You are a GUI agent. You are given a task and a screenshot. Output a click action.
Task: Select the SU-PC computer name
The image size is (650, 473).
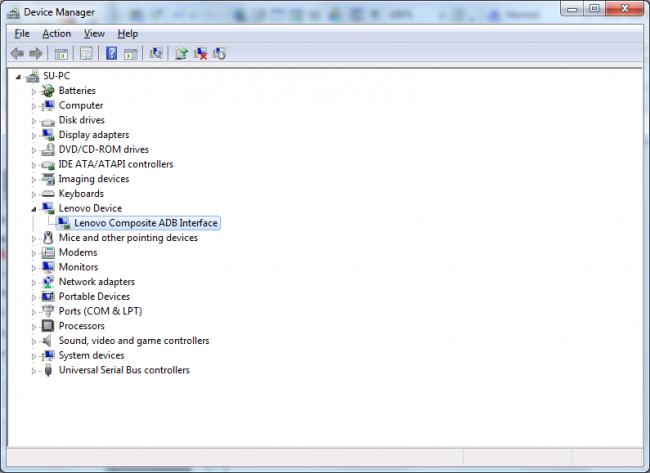57,76
